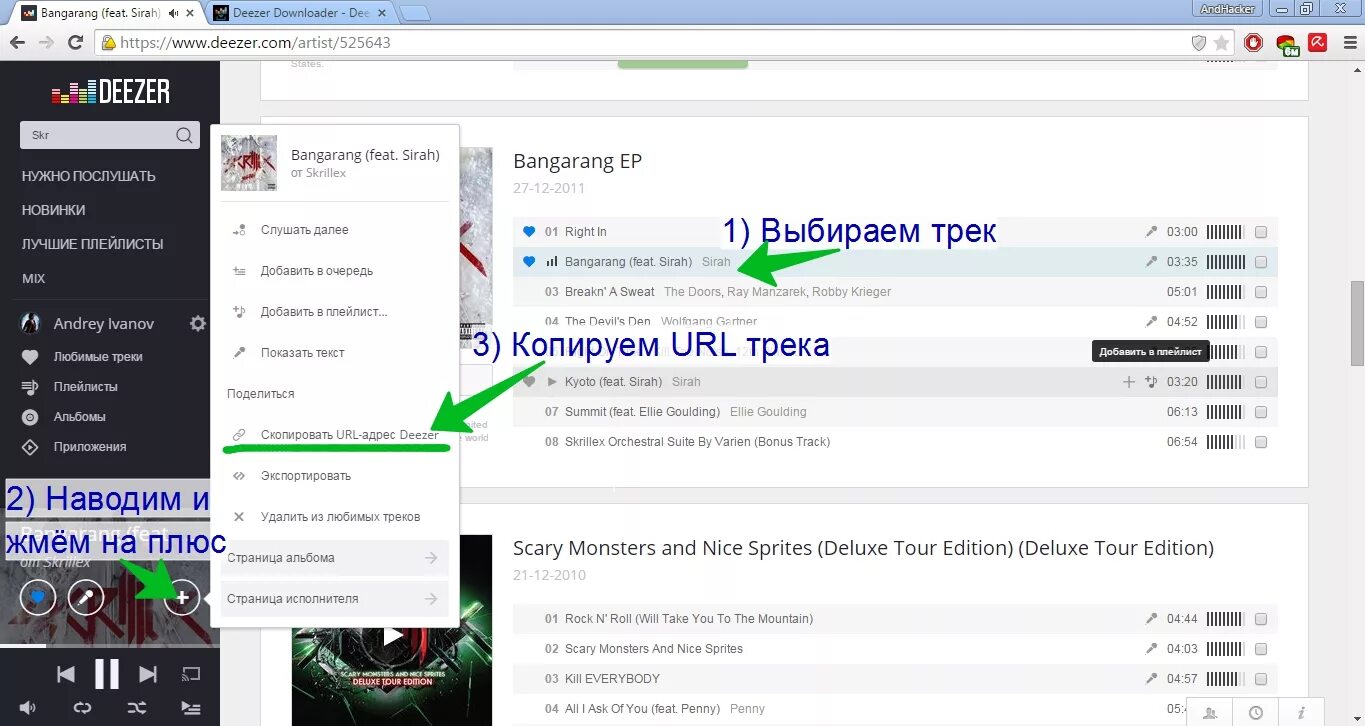Click the heart icon beside Любимые треки
Viewport: 1365px width, 726px height.
tap(31, 357)
